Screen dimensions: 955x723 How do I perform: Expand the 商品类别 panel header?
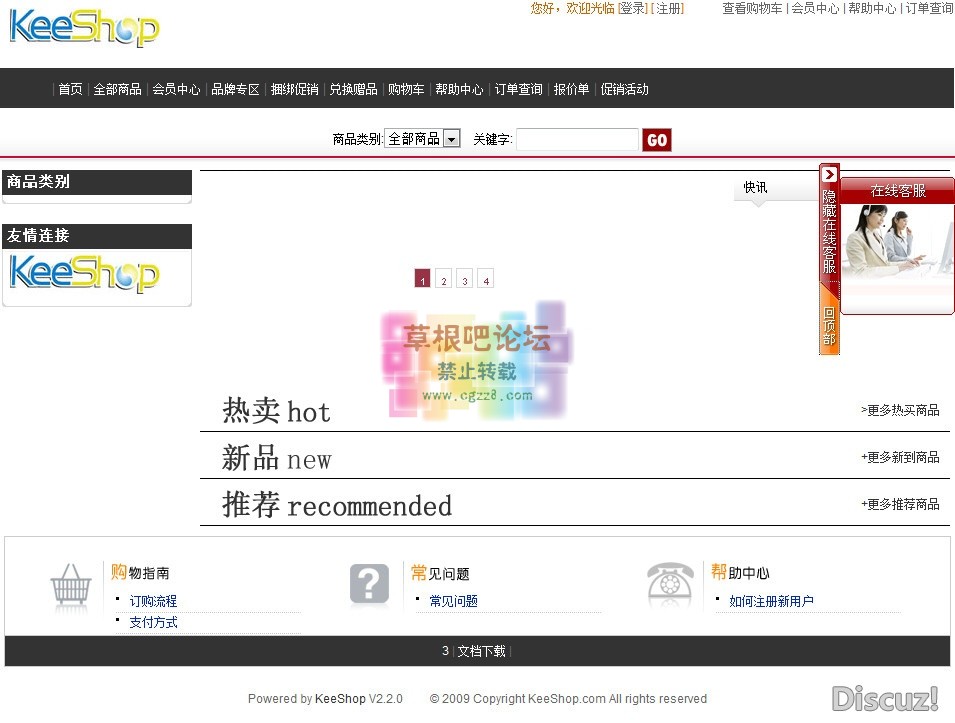(x=97, y=182)
